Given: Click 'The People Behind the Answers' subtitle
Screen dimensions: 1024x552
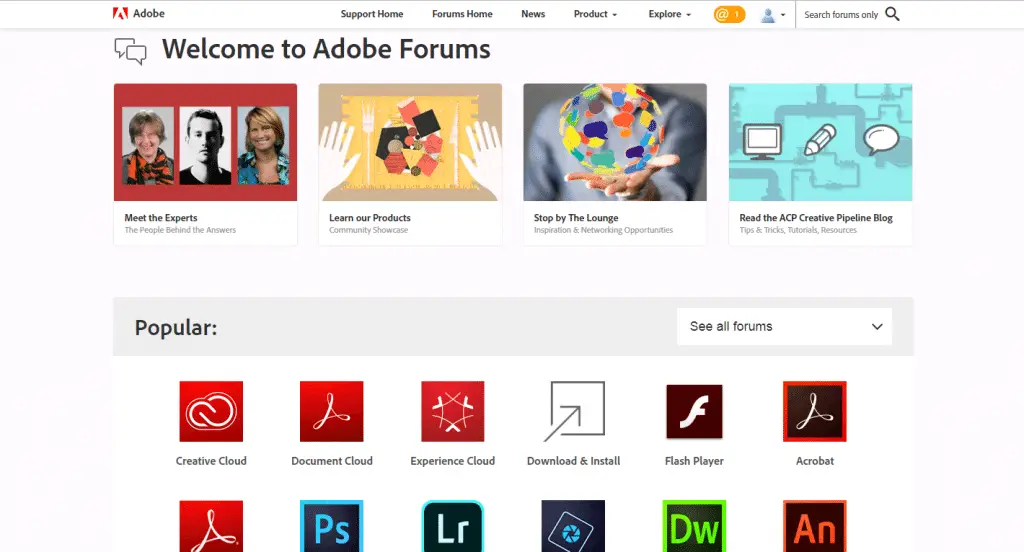Looking at the screenshot, I should click(180, 230).
